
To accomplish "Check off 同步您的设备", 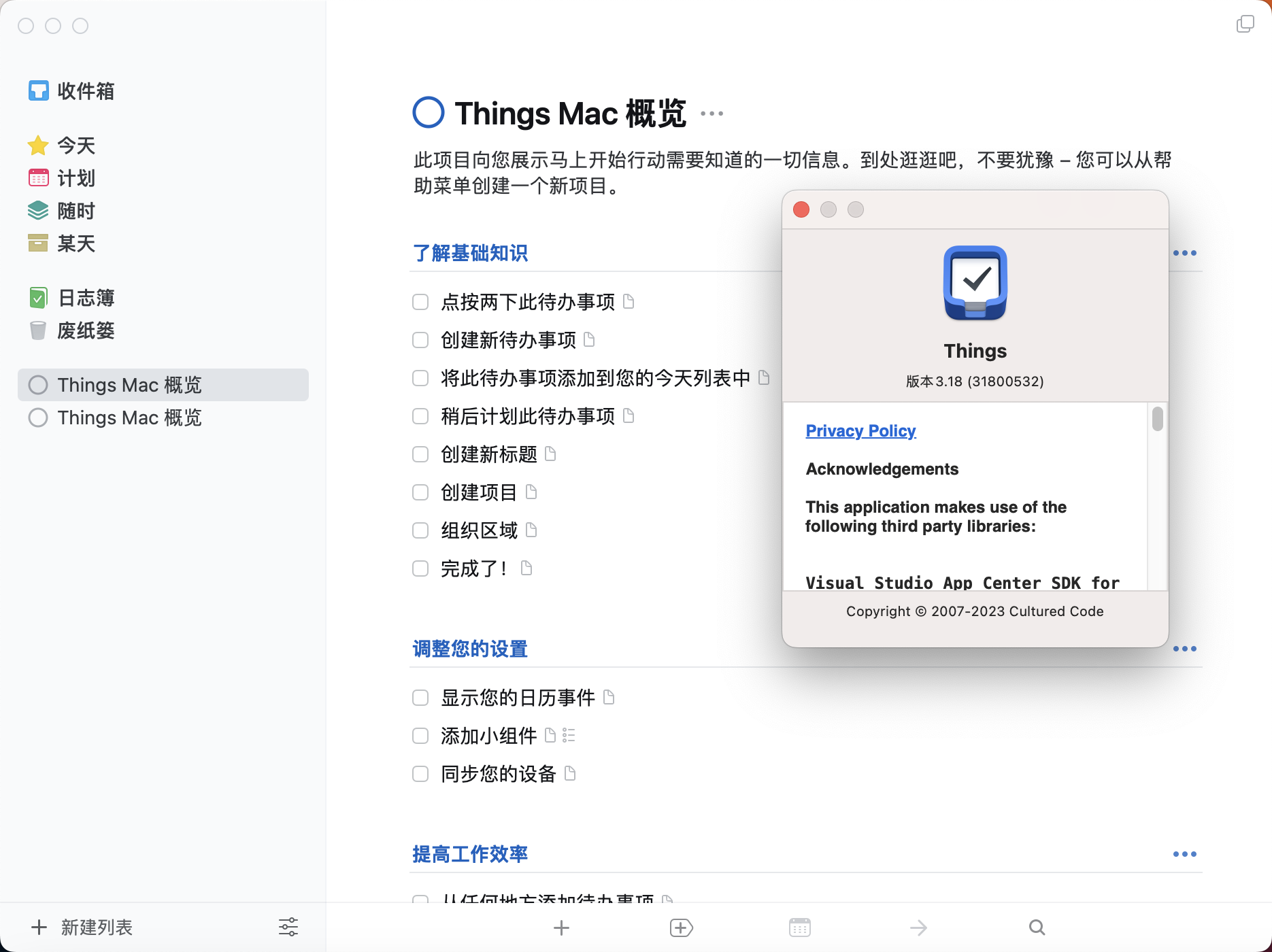I will click(x=420, y=774).
